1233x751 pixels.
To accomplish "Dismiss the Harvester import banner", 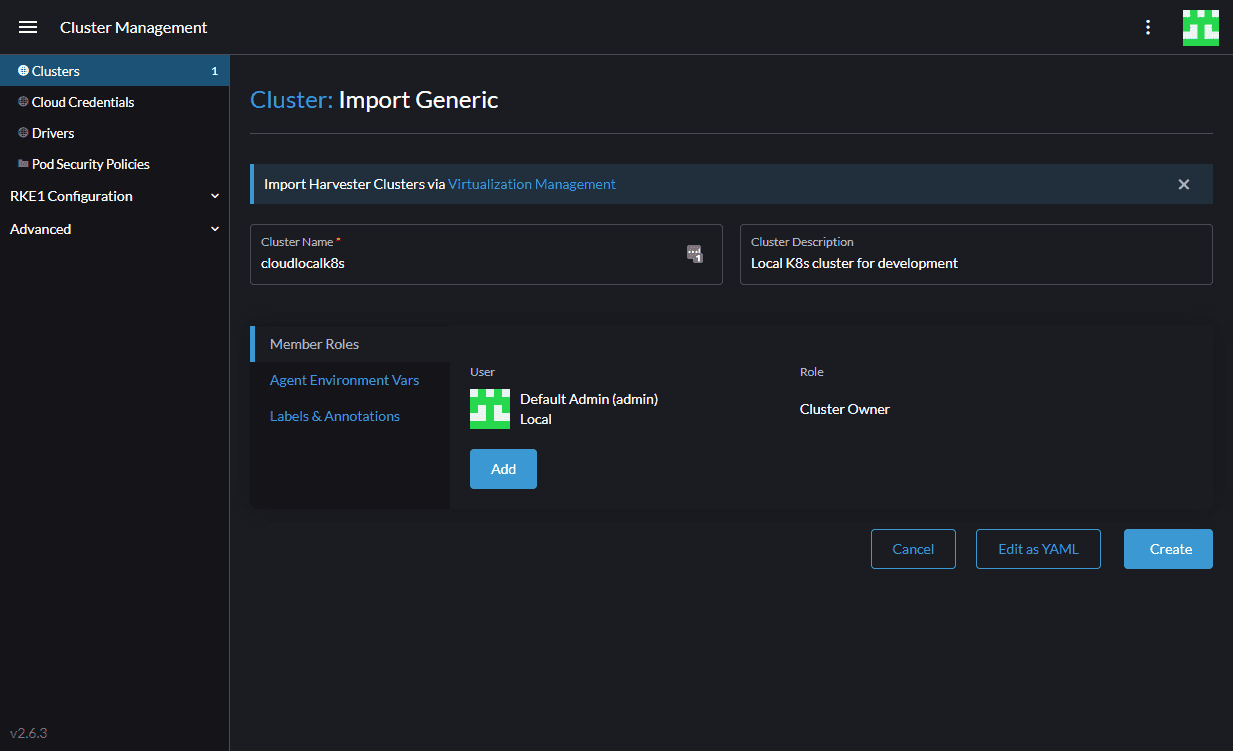I will pyautogui.click(x=1183, y=184).
